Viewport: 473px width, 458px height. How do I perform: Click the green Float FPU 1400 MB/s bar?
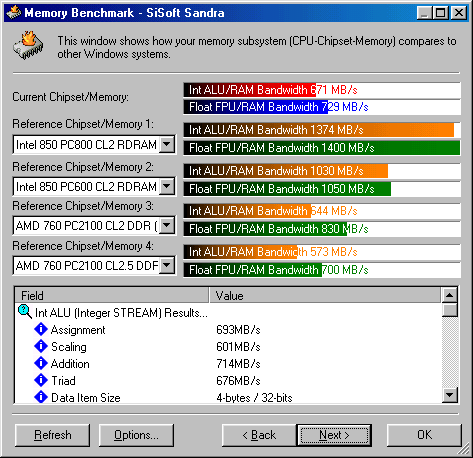click(x=322, y=148)
